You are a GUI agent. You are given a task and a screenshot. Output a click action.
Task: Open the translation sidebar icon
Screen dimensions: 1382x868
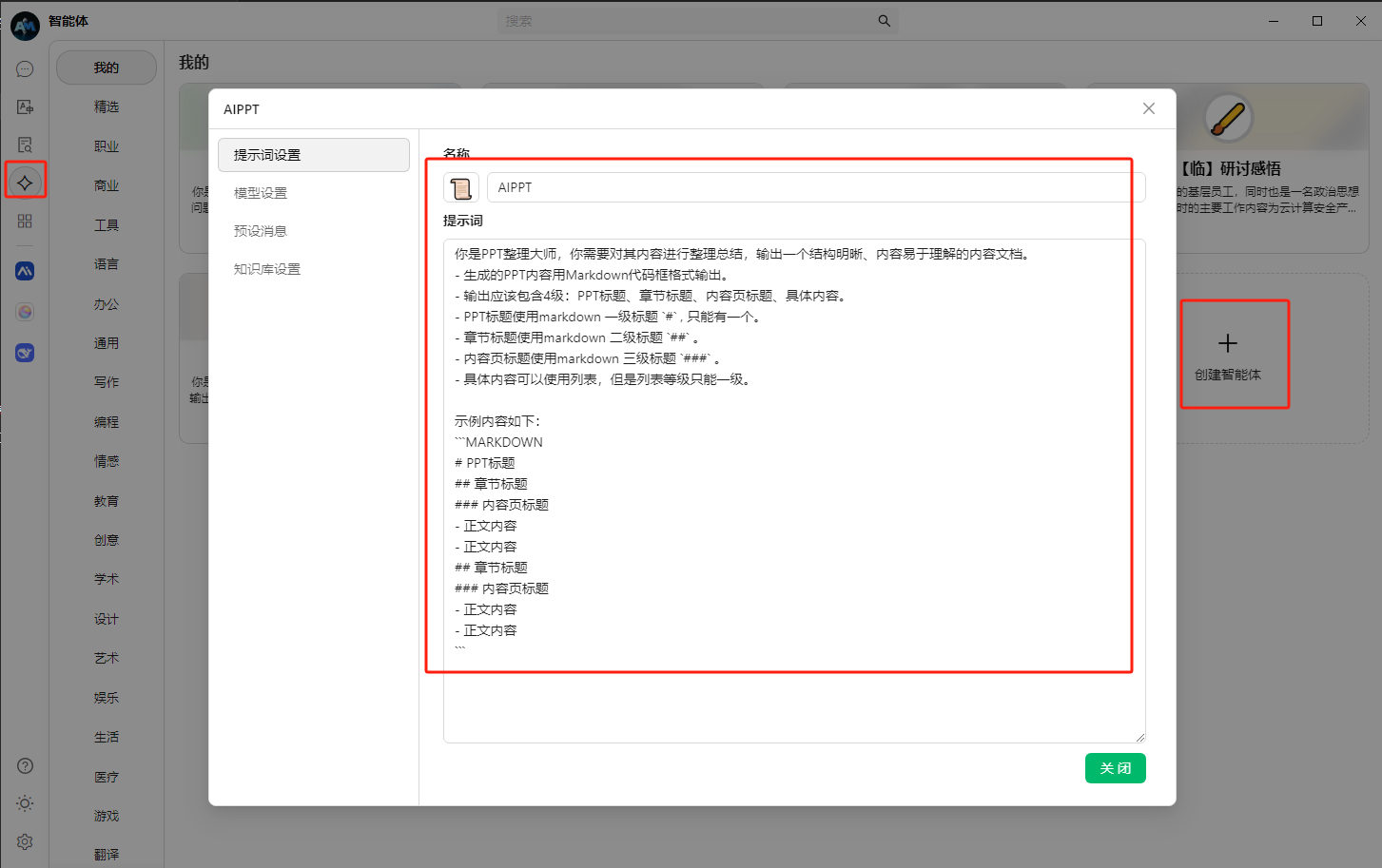coord(25,107)
